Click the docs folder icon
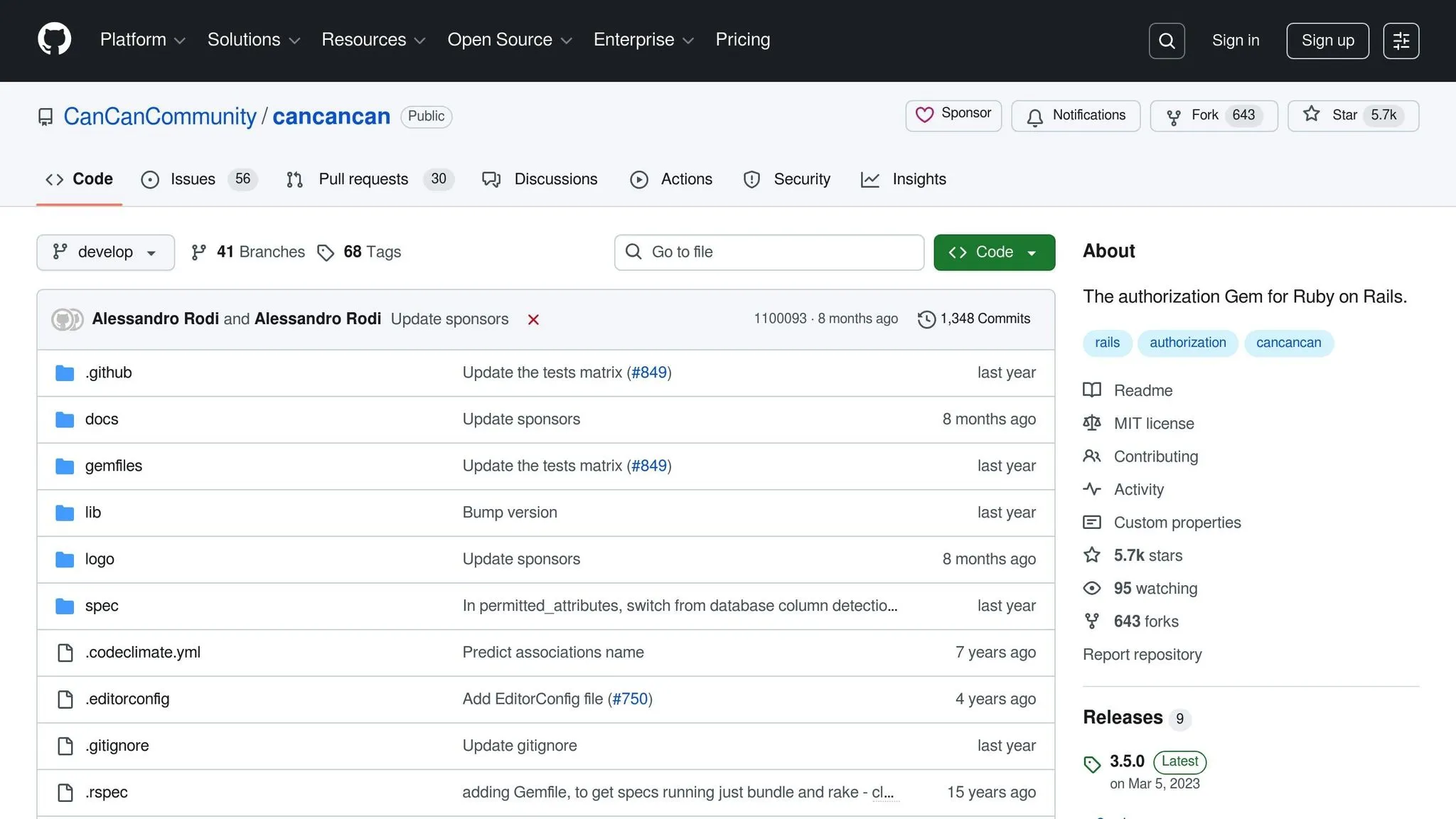Viewport: 1456px width, 819px height. tap(65, 419)
